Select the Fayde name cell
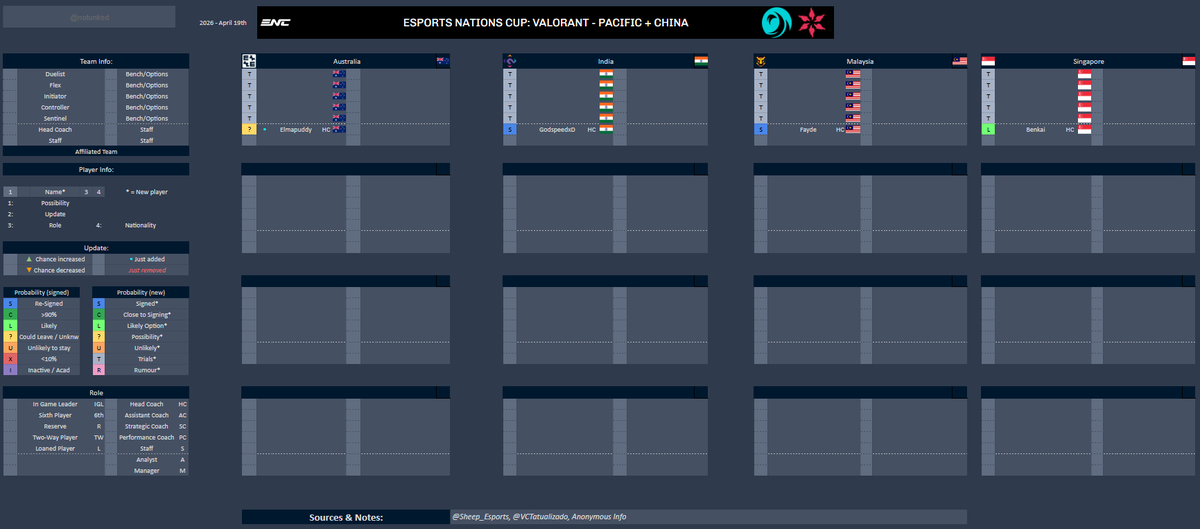1200x529 pixels. 808,129
